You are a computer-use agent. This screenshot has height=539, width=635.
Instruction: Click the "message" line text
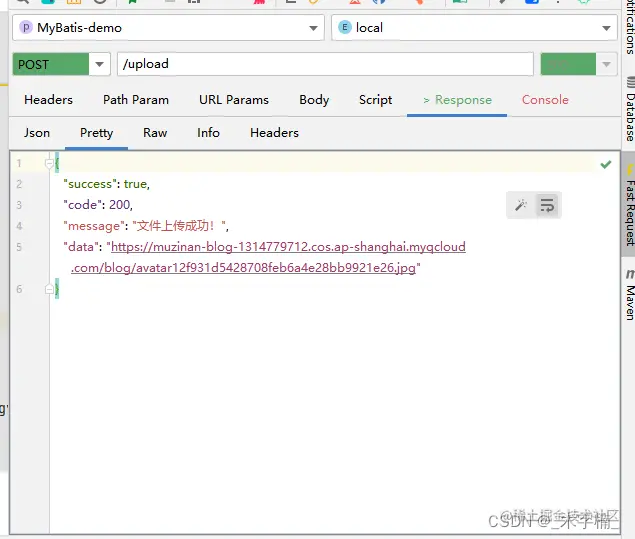146,226
